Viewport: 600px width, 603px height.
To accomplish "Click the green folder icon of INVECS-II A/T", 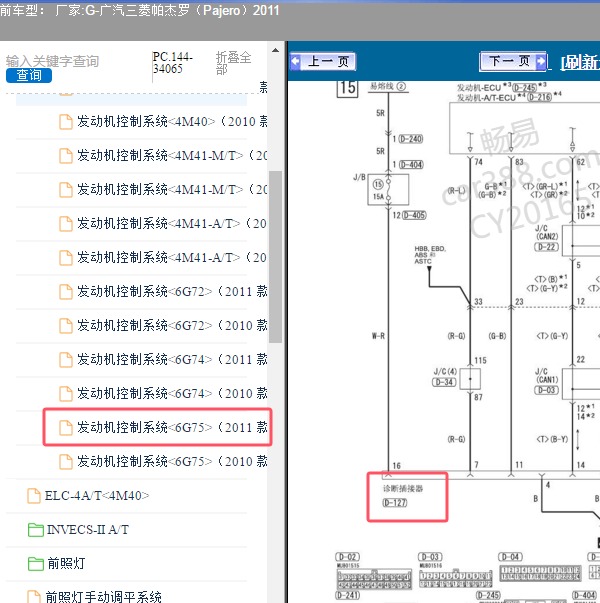I will click(x=36, y=530).
